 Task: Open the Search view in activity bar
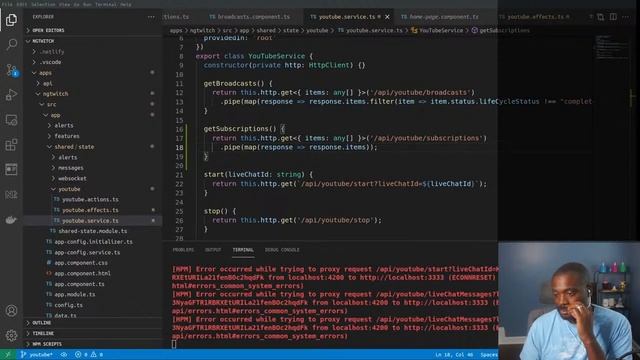point(11,44)
